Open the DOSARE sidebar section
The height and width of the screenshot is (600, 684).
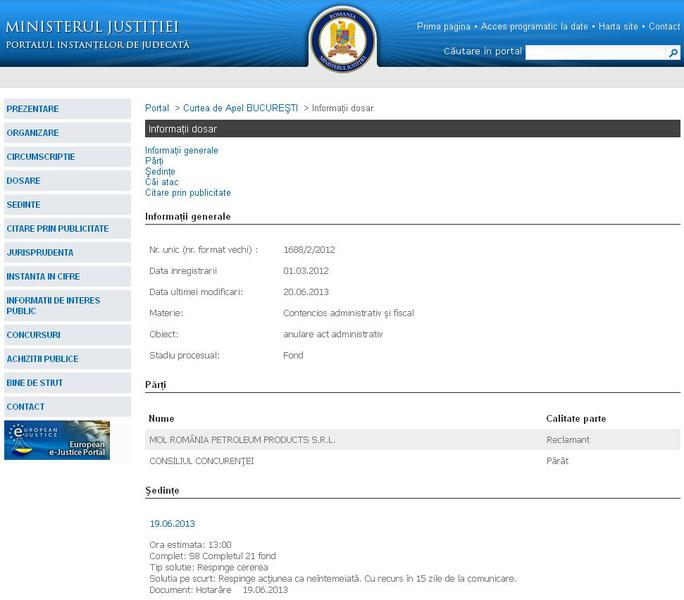[x=24, y=181]
